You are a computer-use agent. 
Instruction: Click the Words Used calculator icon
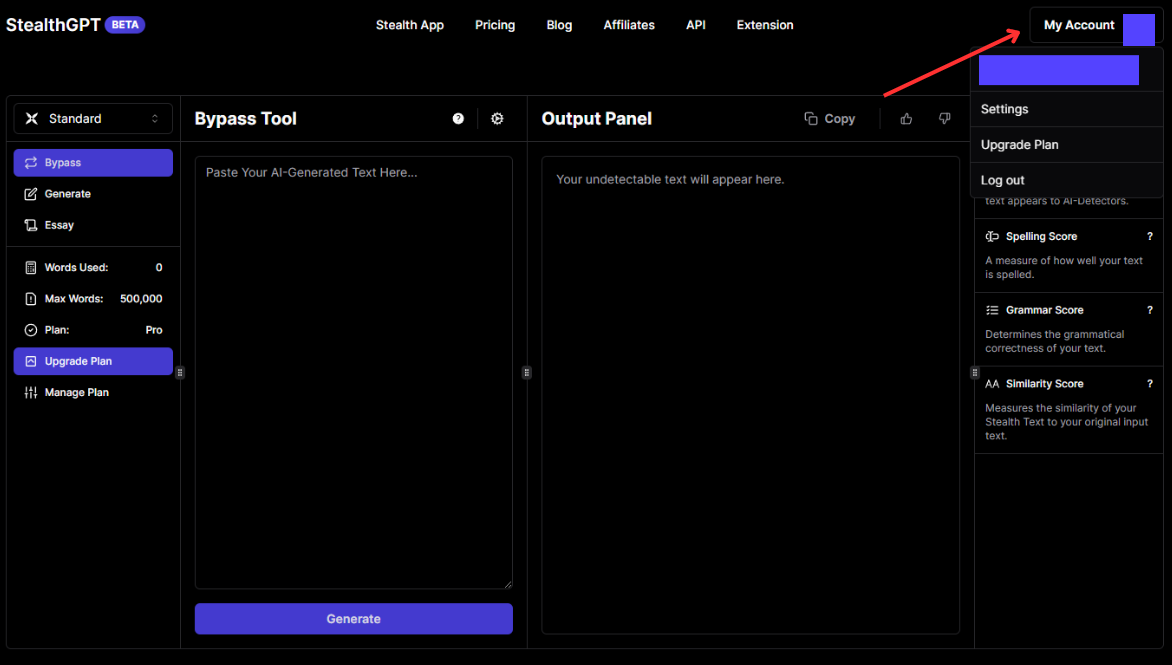pyautogui.click(x=31, y=267)
